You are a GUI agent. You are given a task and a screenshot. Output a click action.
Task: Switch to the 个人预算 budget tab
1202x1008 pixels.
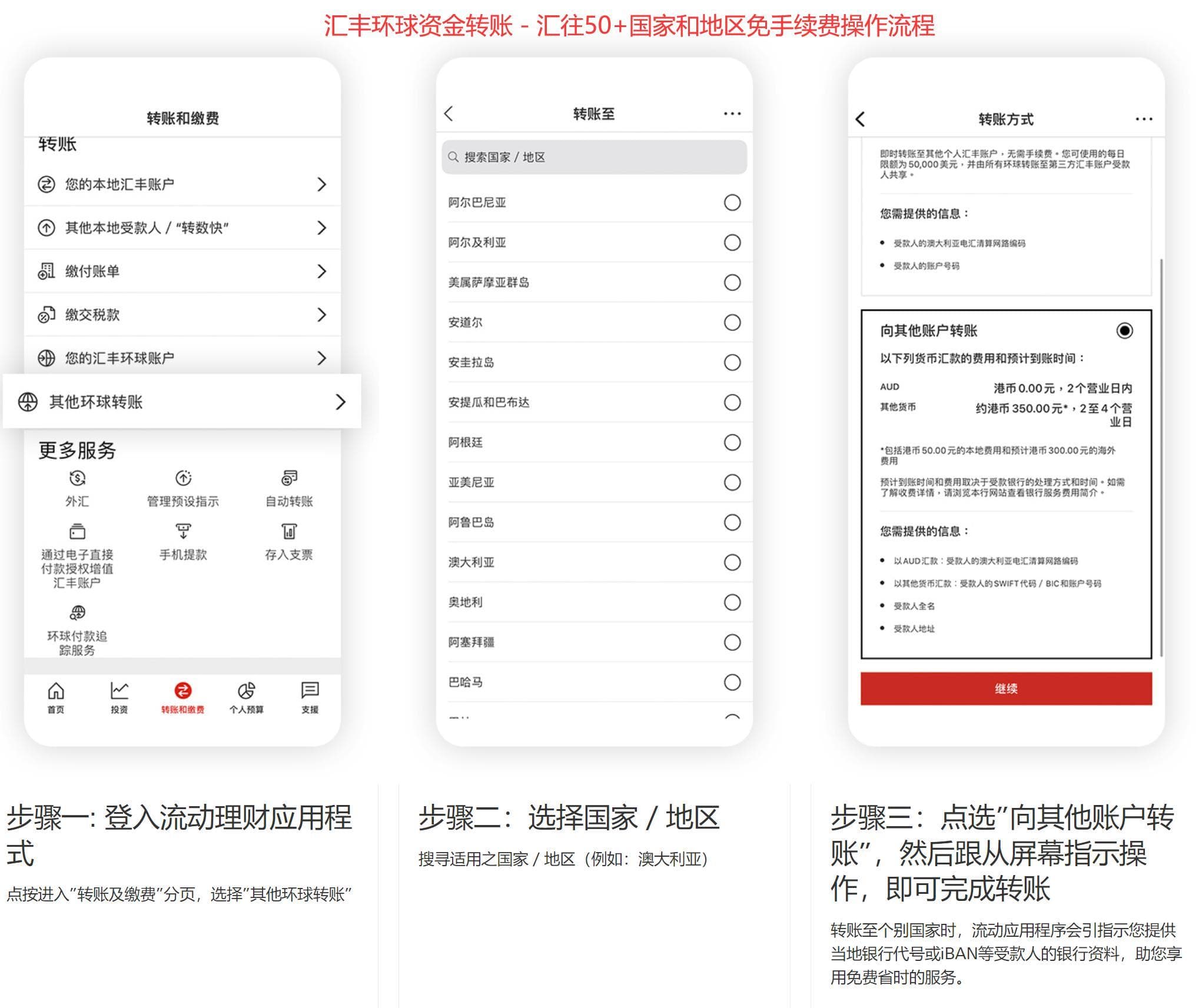coord(247,698)
